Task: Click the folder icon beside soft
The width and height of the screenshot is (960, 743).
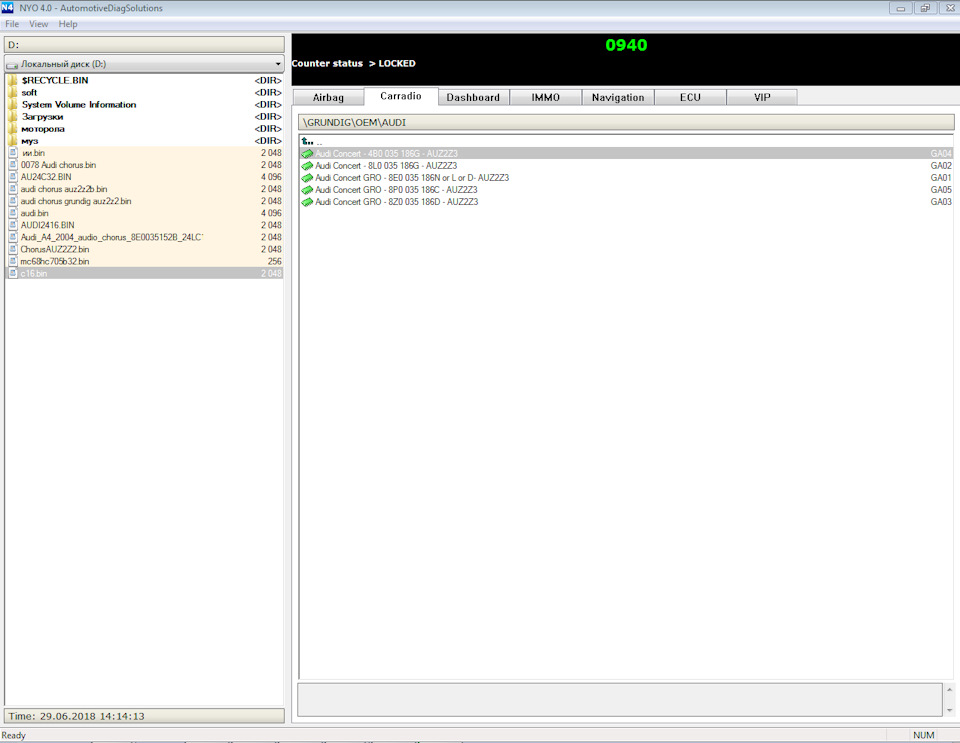Action: coord(13,92)
